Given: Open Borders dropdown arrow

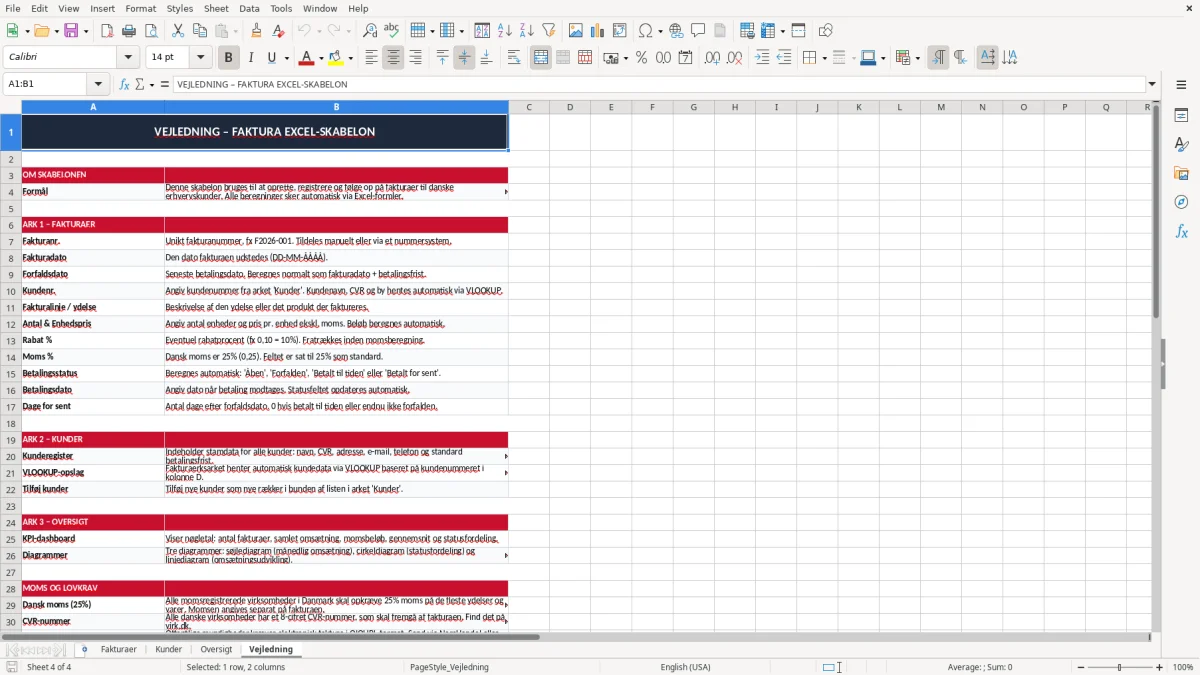Looking at the screenshot, I should click(x=825, y=58).
